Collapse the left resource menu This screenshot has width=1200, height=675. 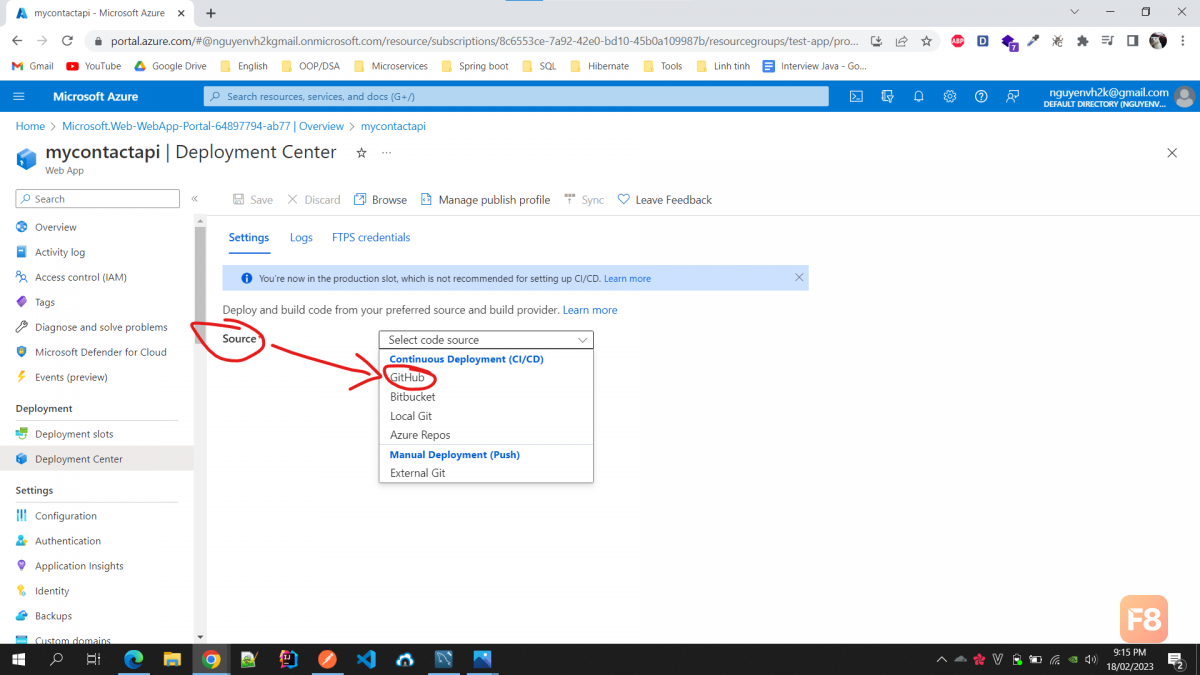coord(195,199)
